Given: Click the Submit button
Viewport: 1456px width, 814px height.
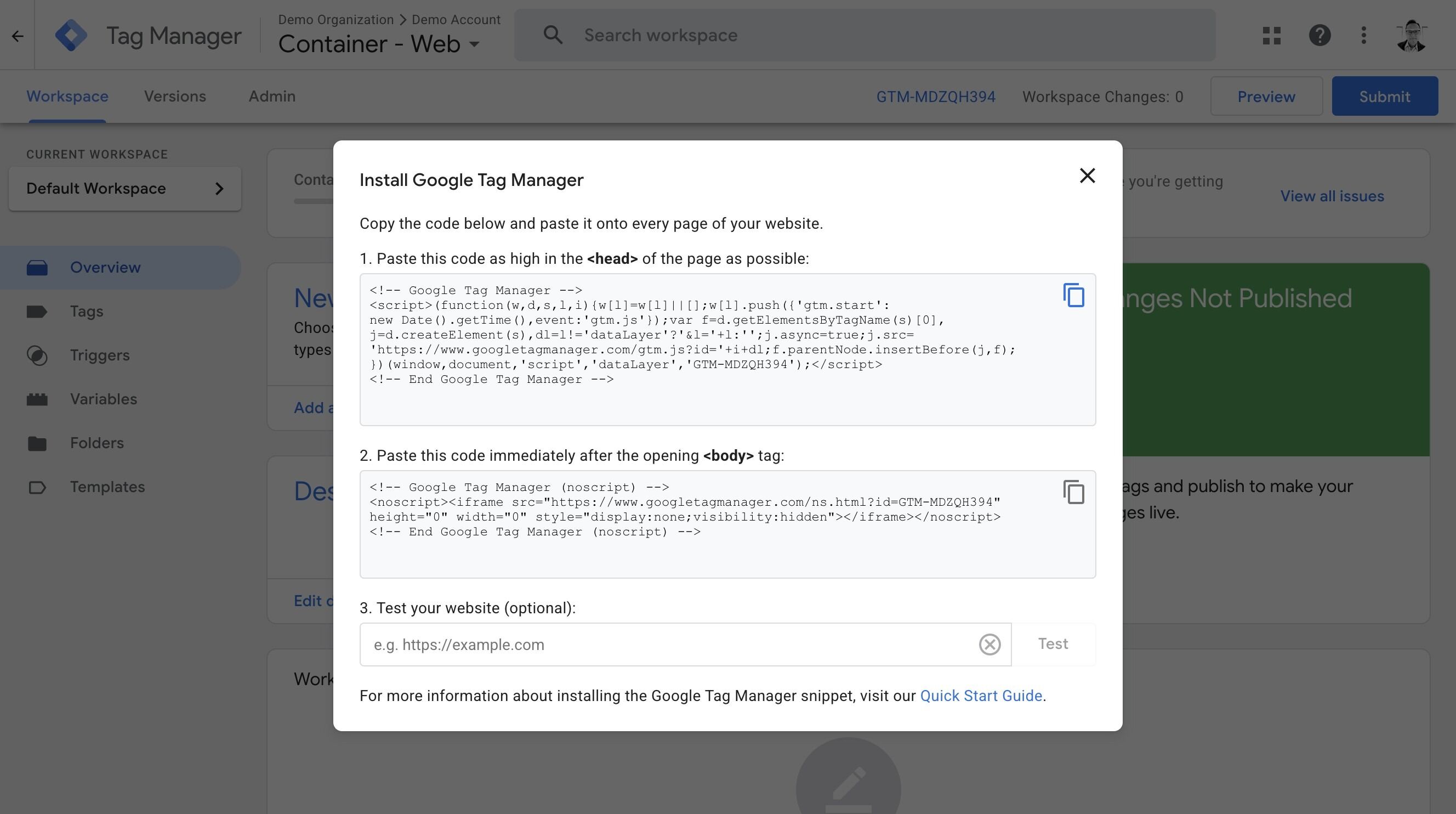Looking at the screenshot, I should pos(1385,95).
